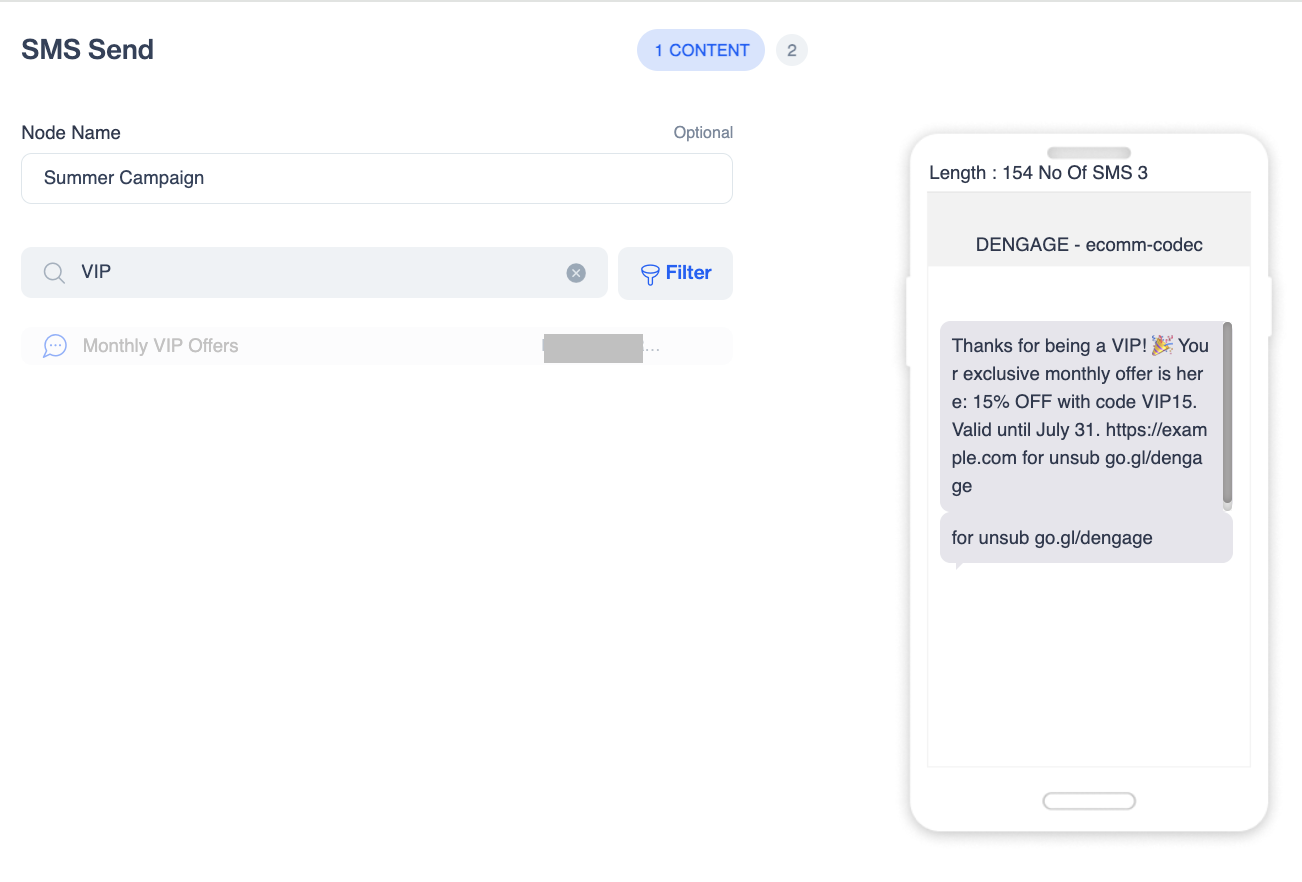Go to step 2 of SMS Send
This screenshot has height=882, width=1302.
coord(791,50)
